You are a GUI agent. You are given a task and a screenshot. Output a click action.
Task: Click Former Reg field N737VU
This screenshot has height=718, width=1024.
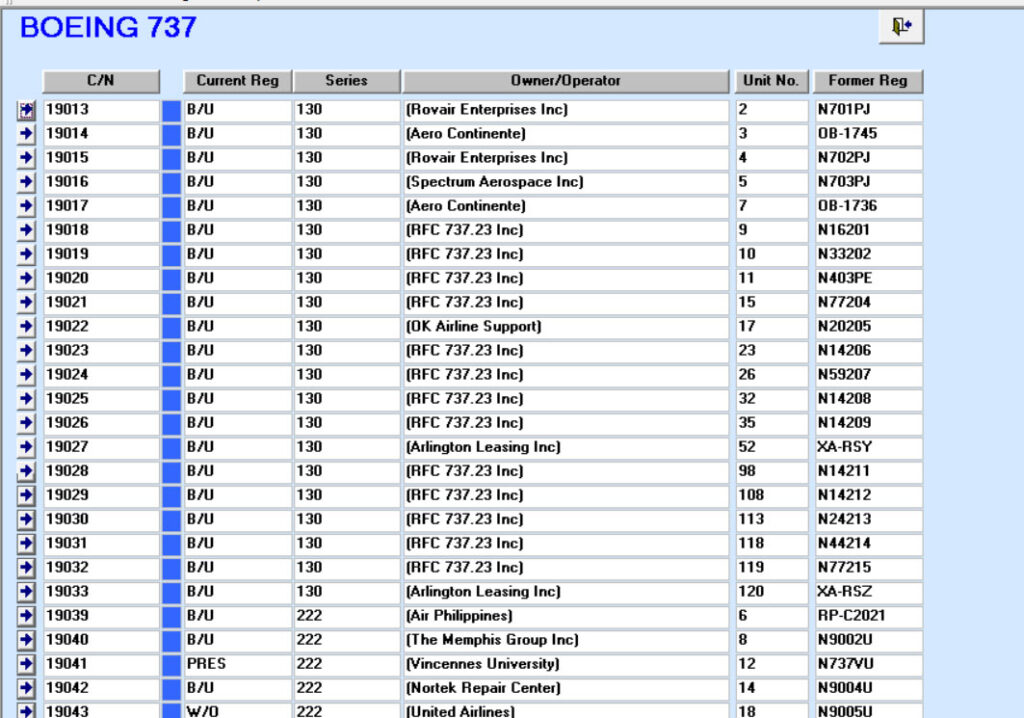coord(868,664)
